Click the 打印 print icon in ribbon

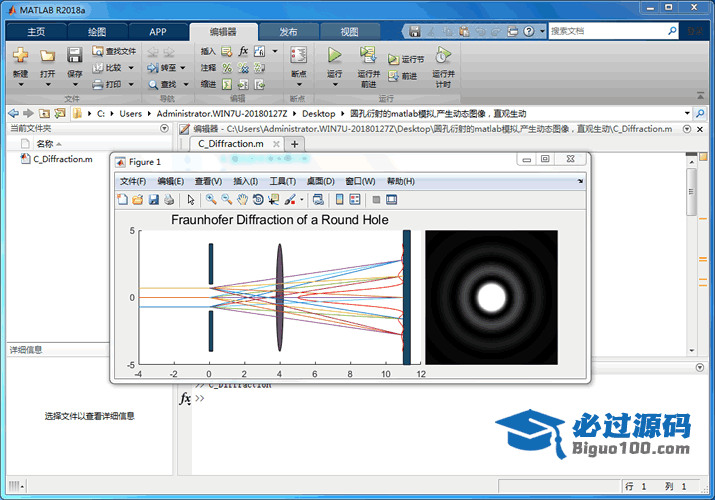(x=98, y=84)
